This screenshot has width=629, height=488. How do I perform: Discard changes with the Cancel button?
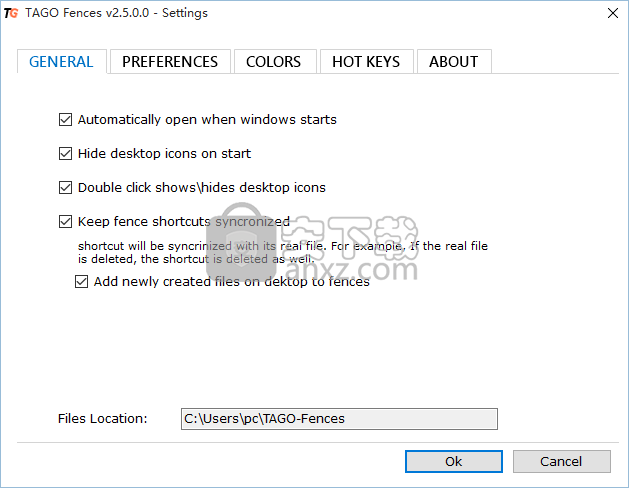point(562,462)
